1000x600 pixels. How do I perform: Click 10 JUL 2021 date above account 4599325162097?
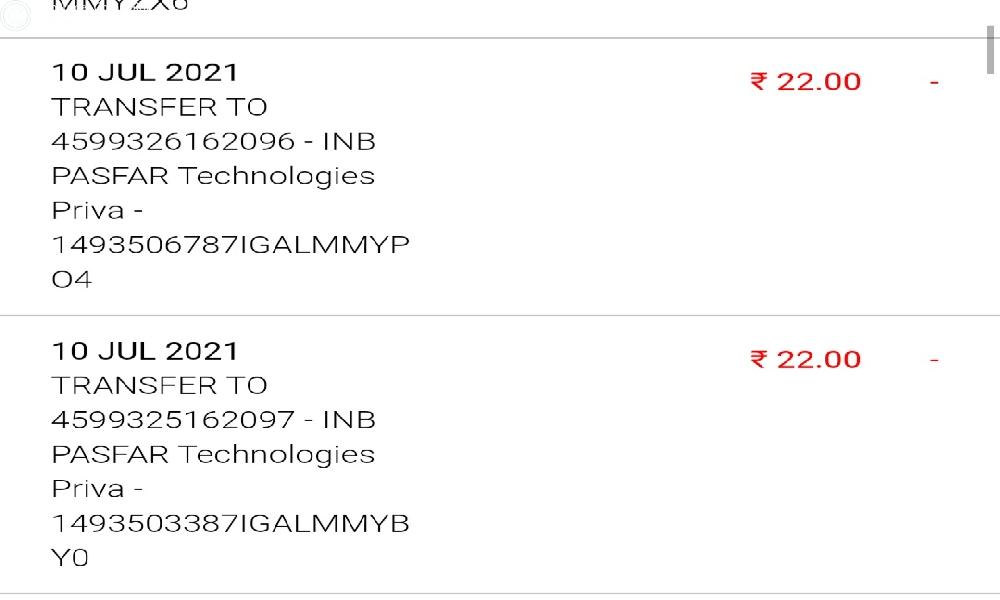click(145, 351)
